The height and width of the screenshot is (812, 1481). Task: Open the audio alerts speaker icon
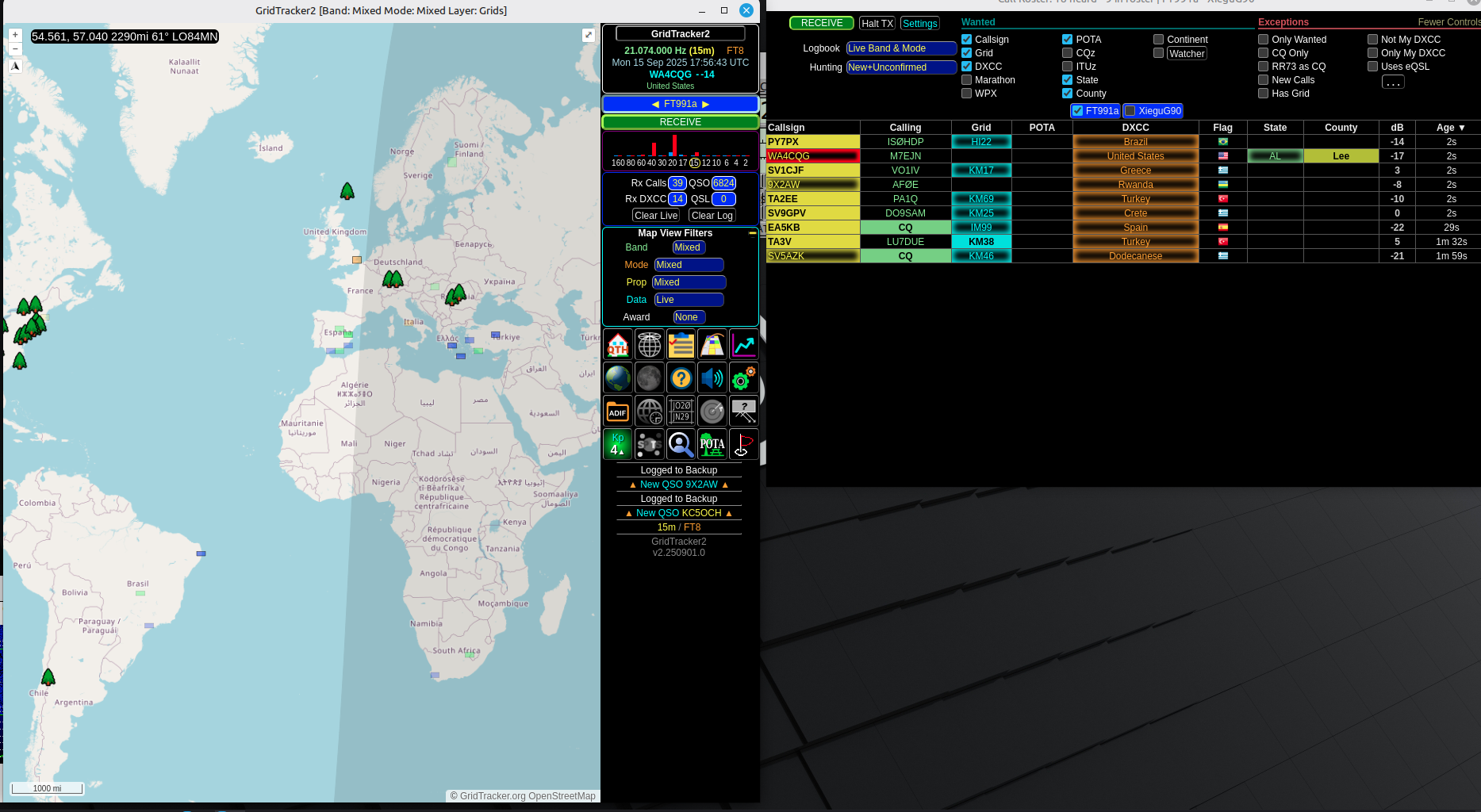pos(712,377)
